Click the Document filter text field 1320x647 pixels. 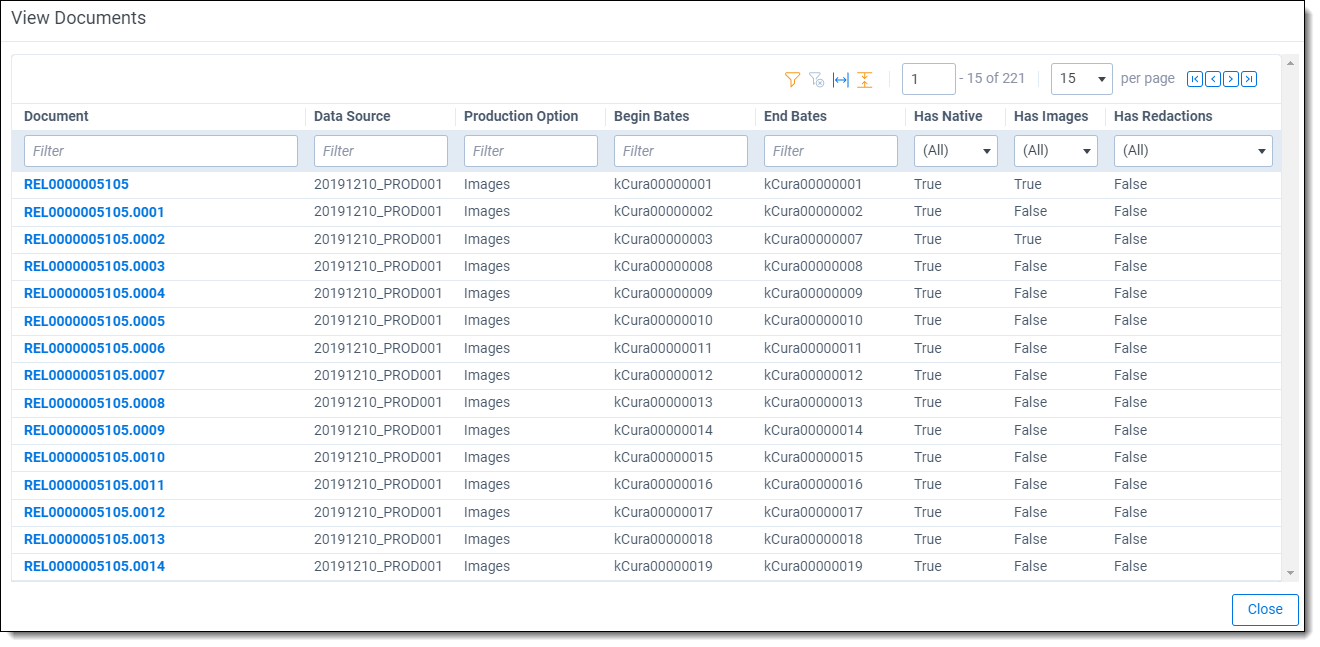(160, 151)
